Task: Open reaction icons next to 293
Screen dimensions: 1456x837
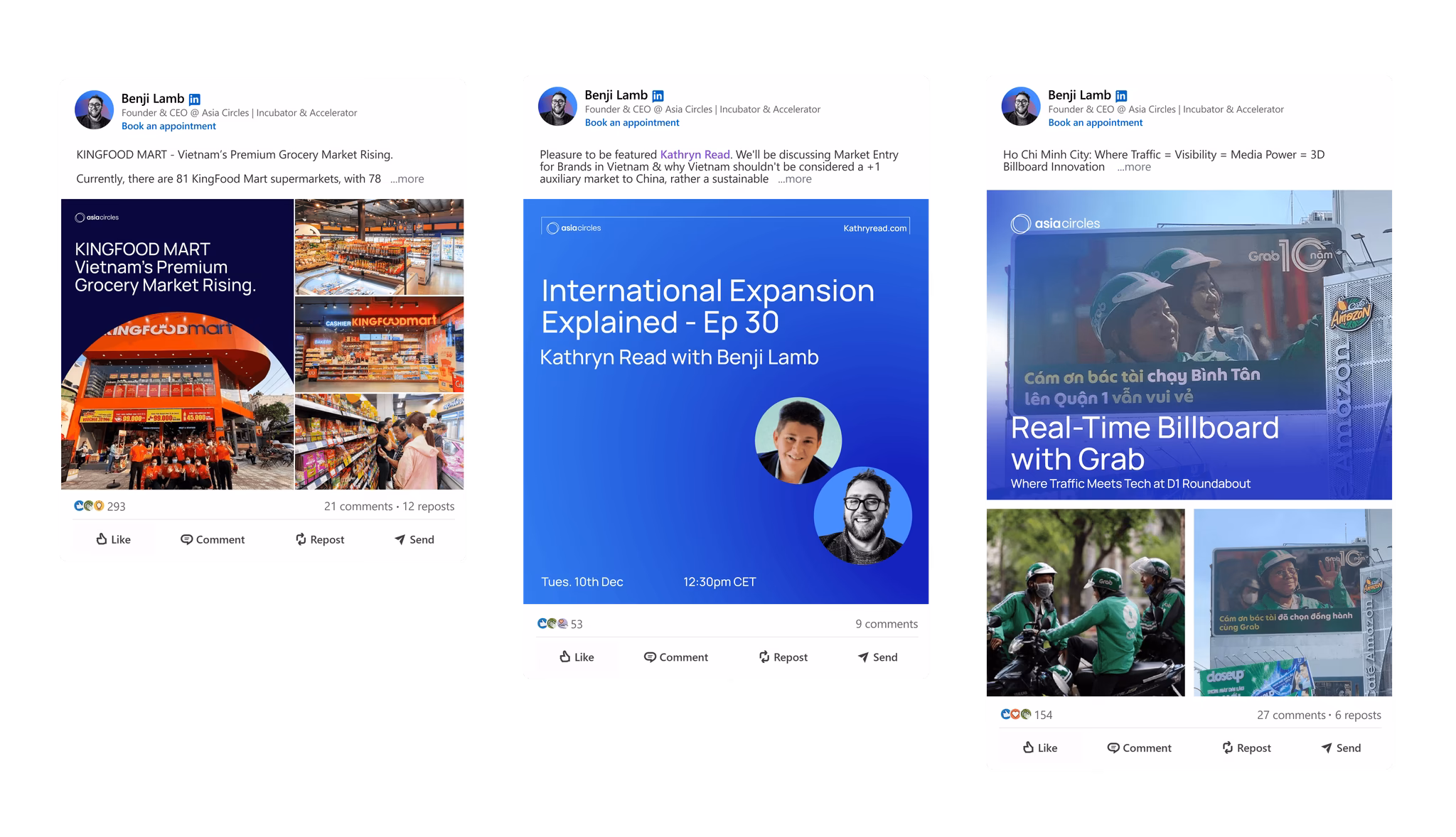Action: [x=89, y=506]
